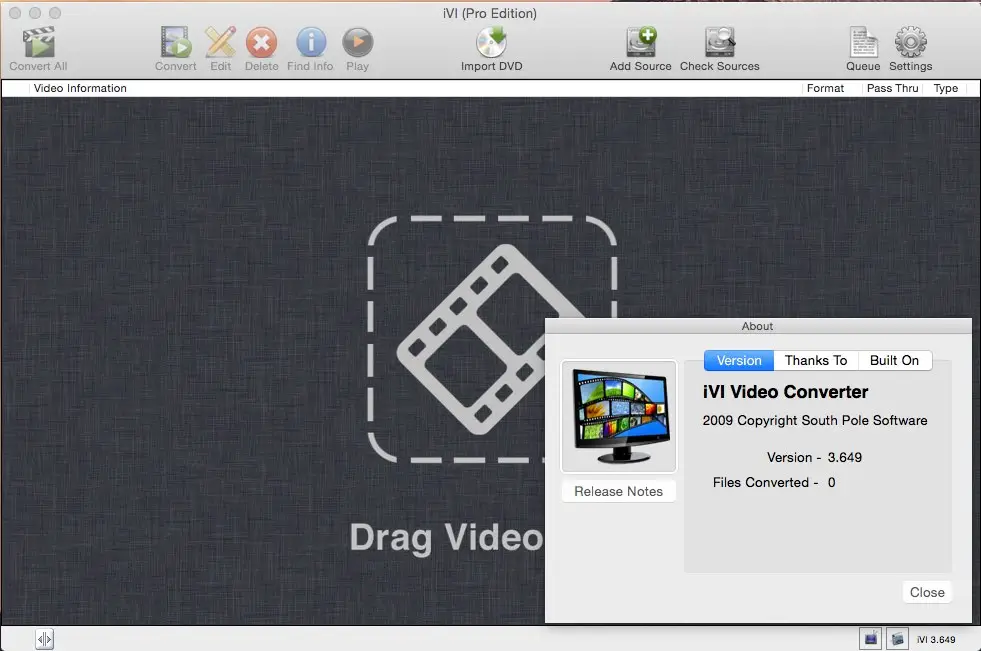
Task: Click the Version - 3.649 text
Action: coord(815,458)
